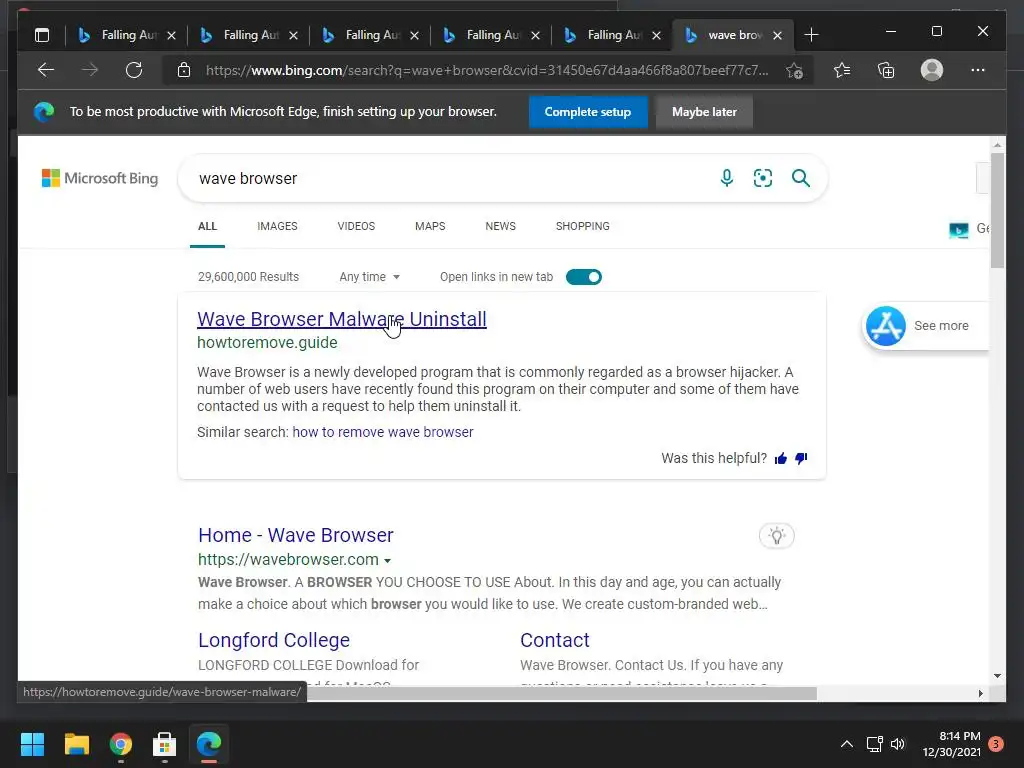Open the vertical tabs menu icon
This screenshot has width=1024, height=768.
(42, 35)
